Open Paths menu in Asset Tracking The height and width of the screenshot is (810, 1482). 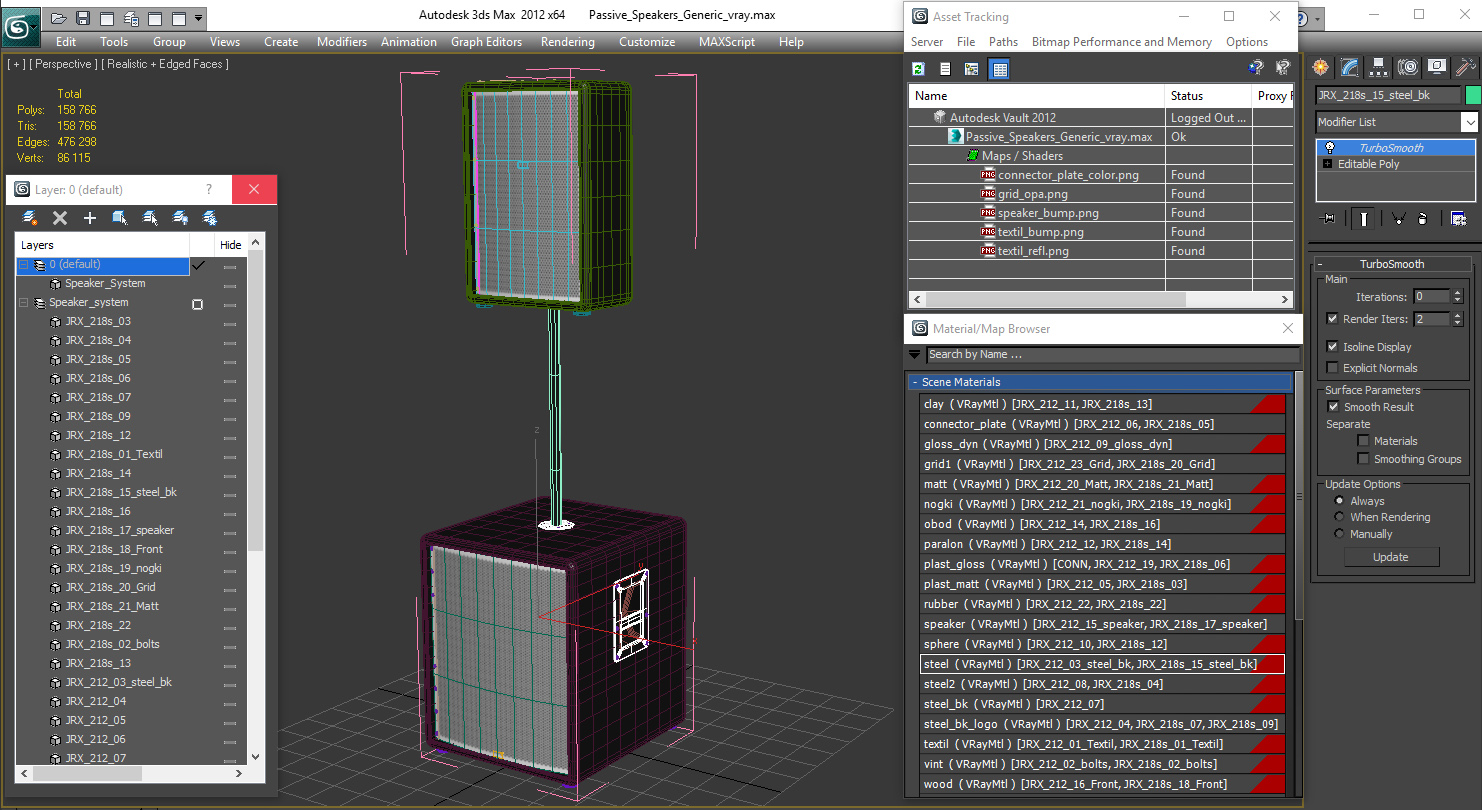tap(1003, 42)
